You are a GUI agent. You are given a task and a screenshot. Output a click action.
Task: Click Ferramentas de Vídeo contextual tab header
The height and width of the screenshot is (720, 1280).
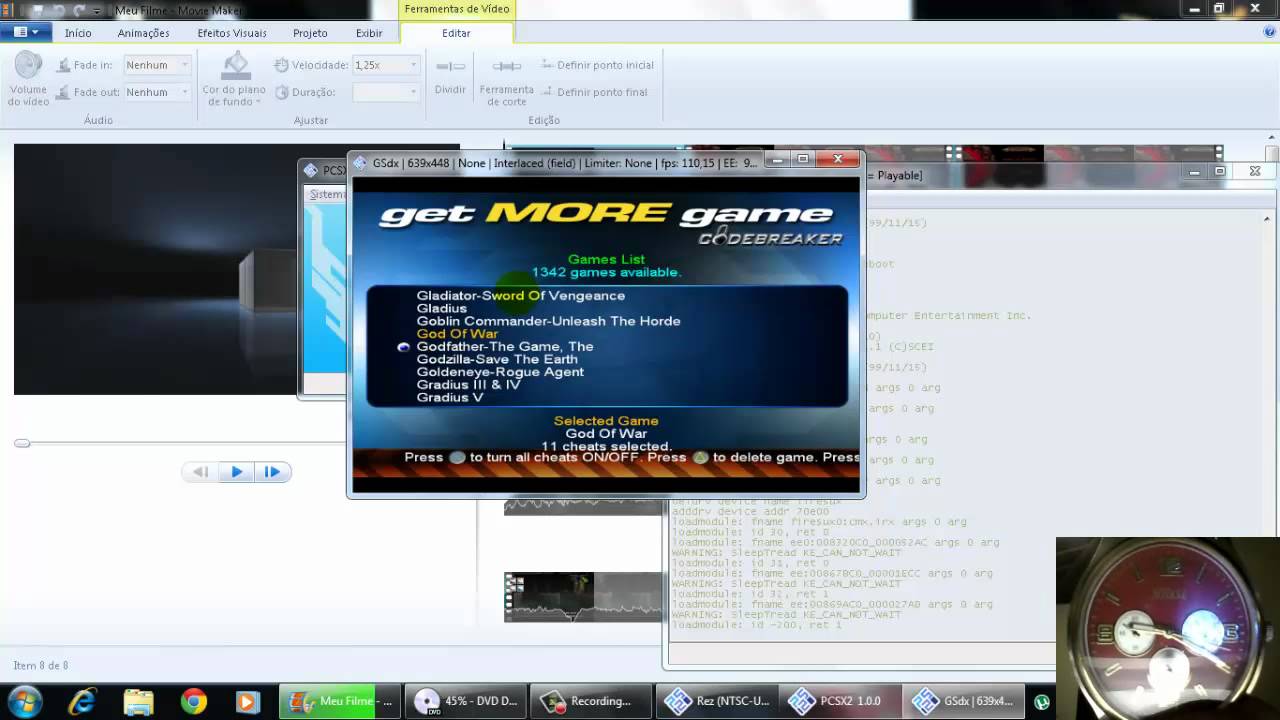click(456, 9)
